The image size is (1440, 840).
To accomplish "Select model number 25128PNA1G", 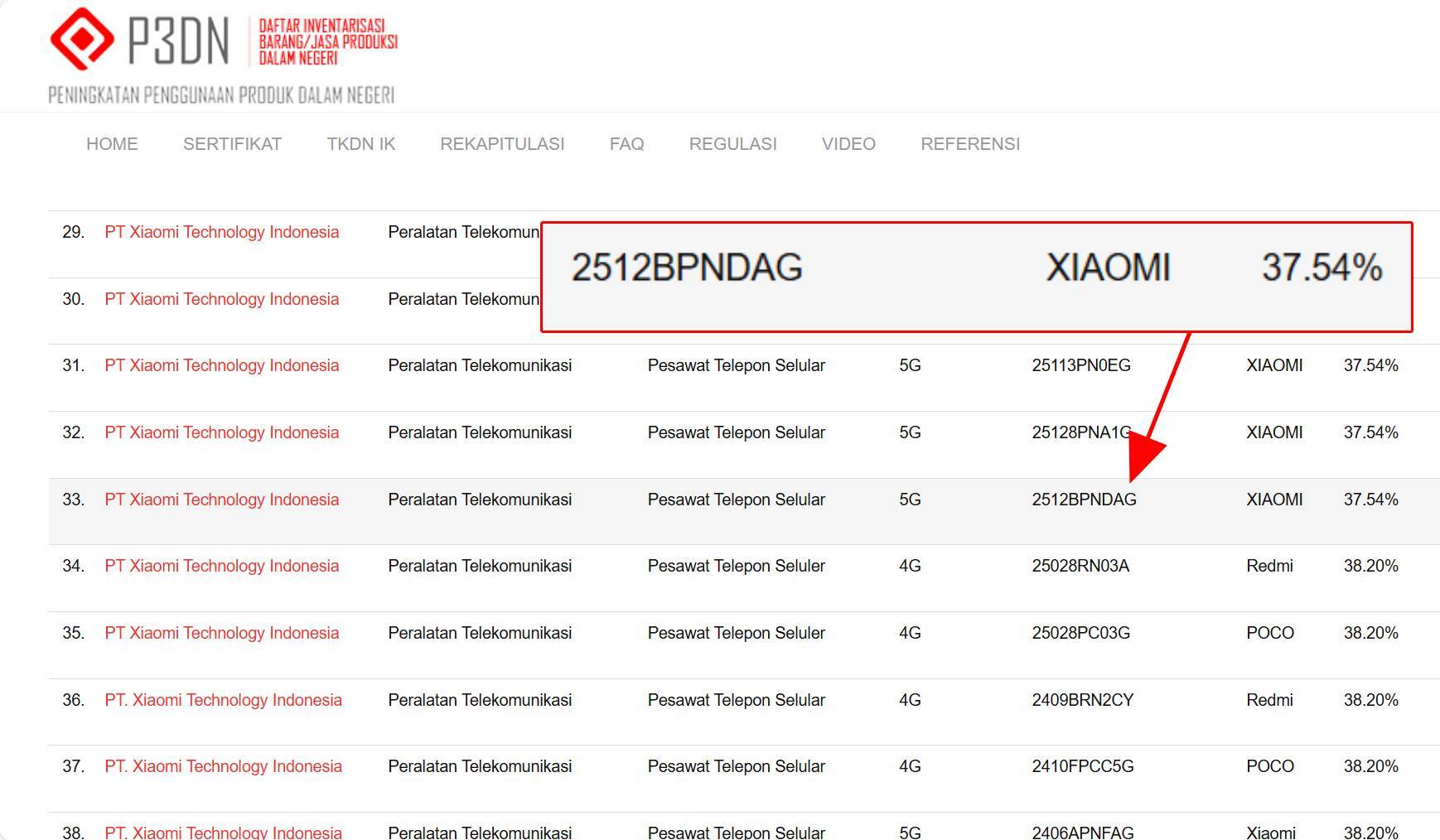I will coord(1081,432).
